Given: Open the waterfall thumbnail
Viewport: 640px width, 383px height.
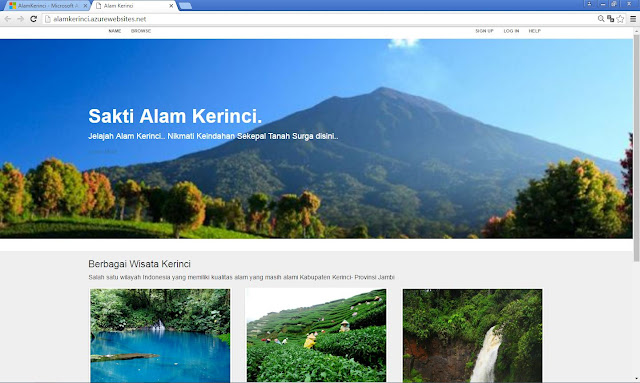Looking at the screenshot, I should 473,336.
